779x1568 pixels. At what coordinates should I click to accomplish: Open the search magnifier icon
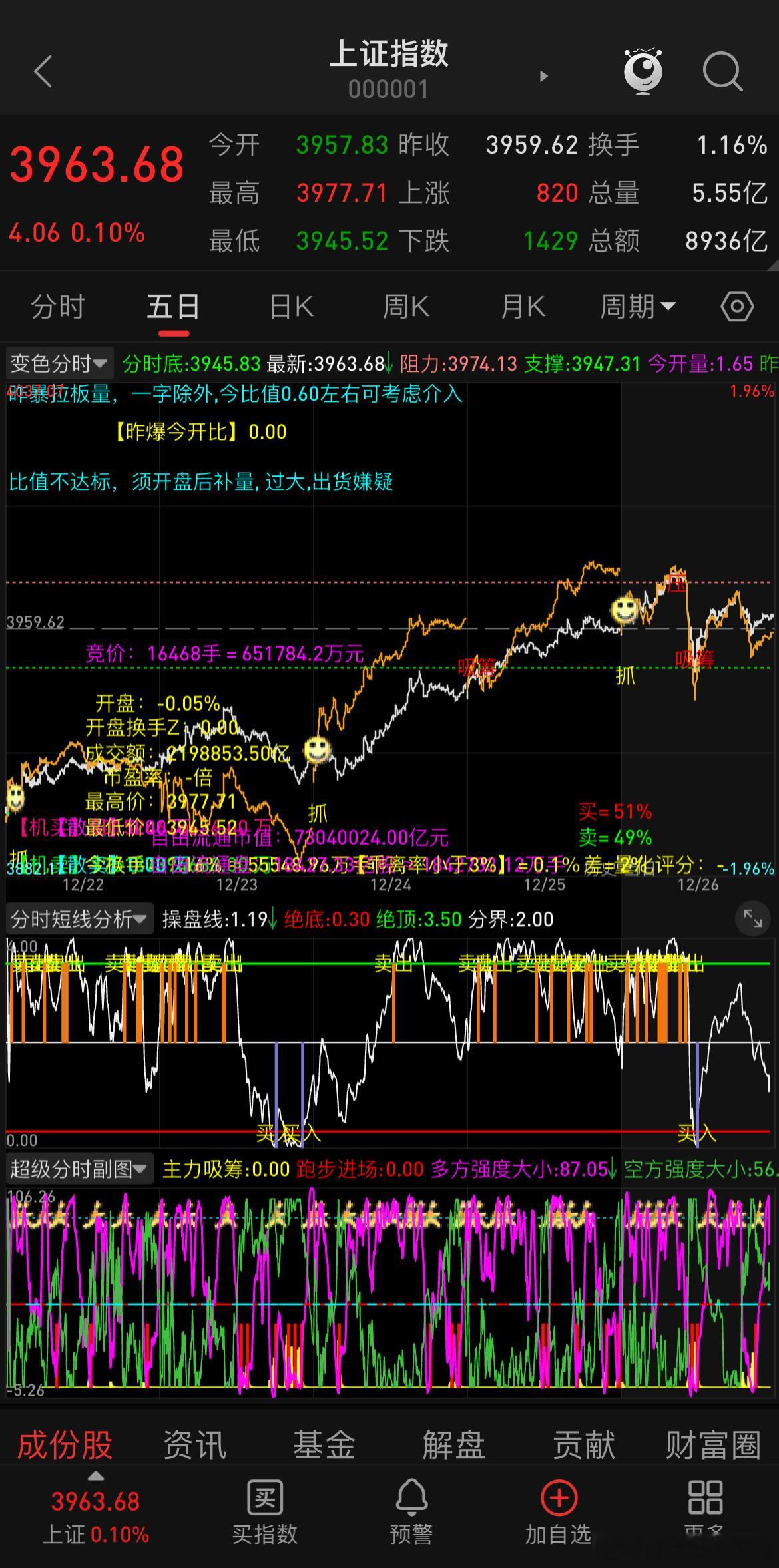722,71
